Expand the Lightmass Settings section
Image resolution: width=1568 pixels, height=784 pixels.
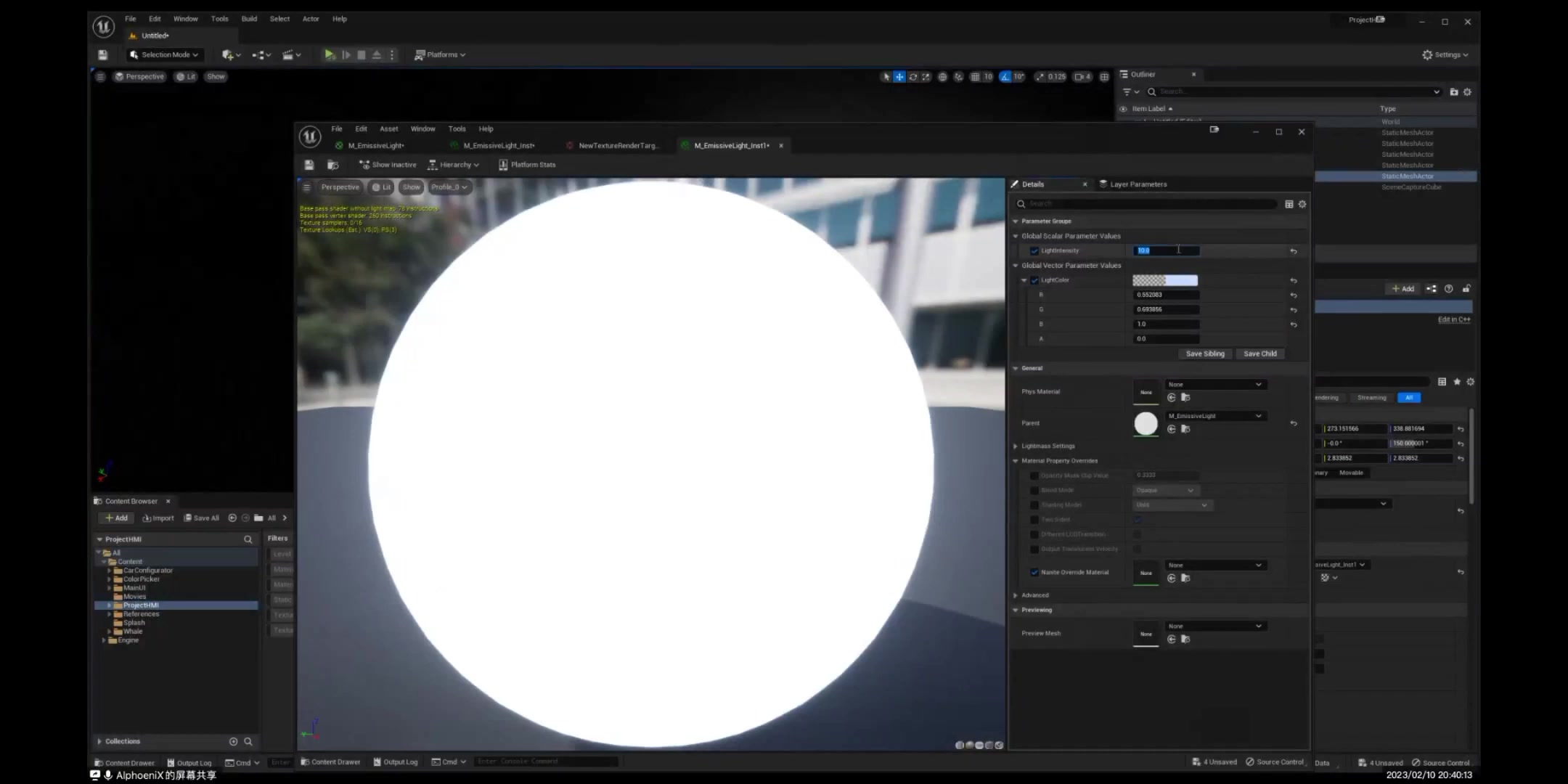click(x=1016, y=446)
